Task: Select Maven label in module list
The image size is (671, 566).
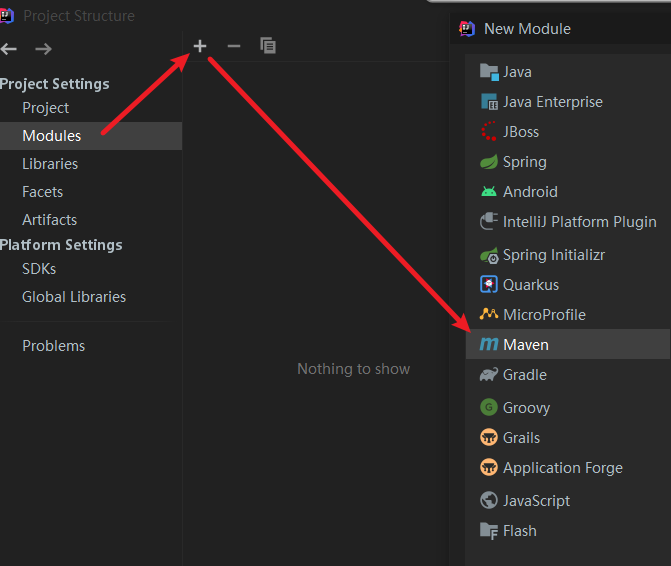Action: [x=526, y=344]
